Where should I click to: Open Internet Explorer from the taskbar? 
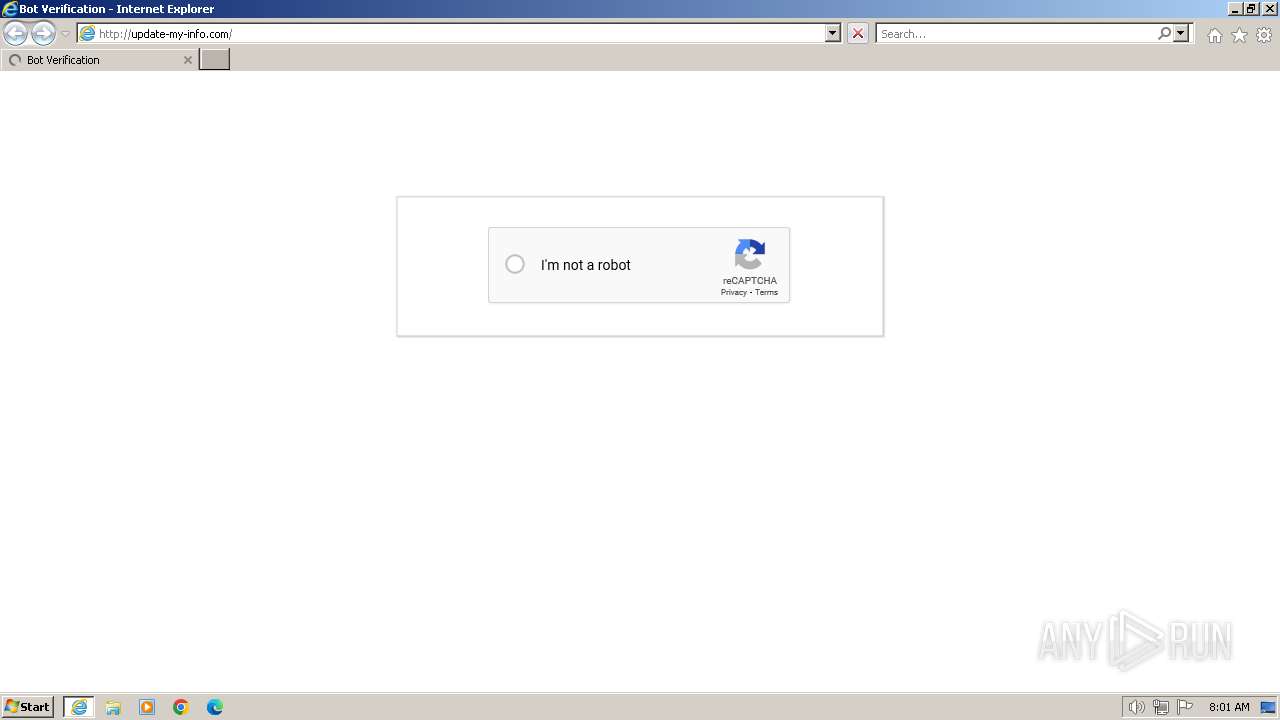[x=79, y=707]
